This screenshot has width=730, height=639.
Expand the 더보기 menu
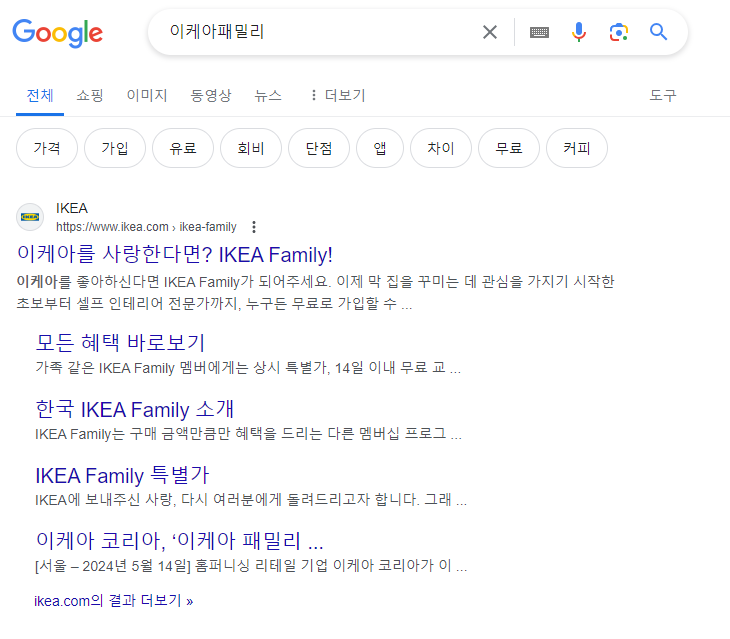point(338,95)
